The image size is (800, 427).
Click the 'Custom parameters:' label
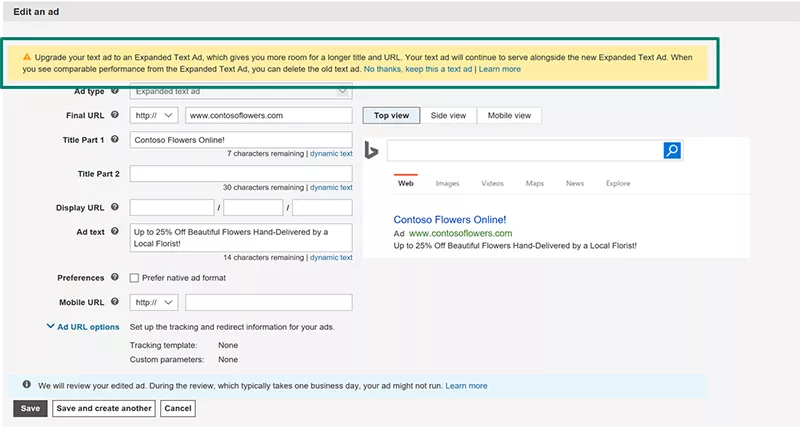pos(167,360)
